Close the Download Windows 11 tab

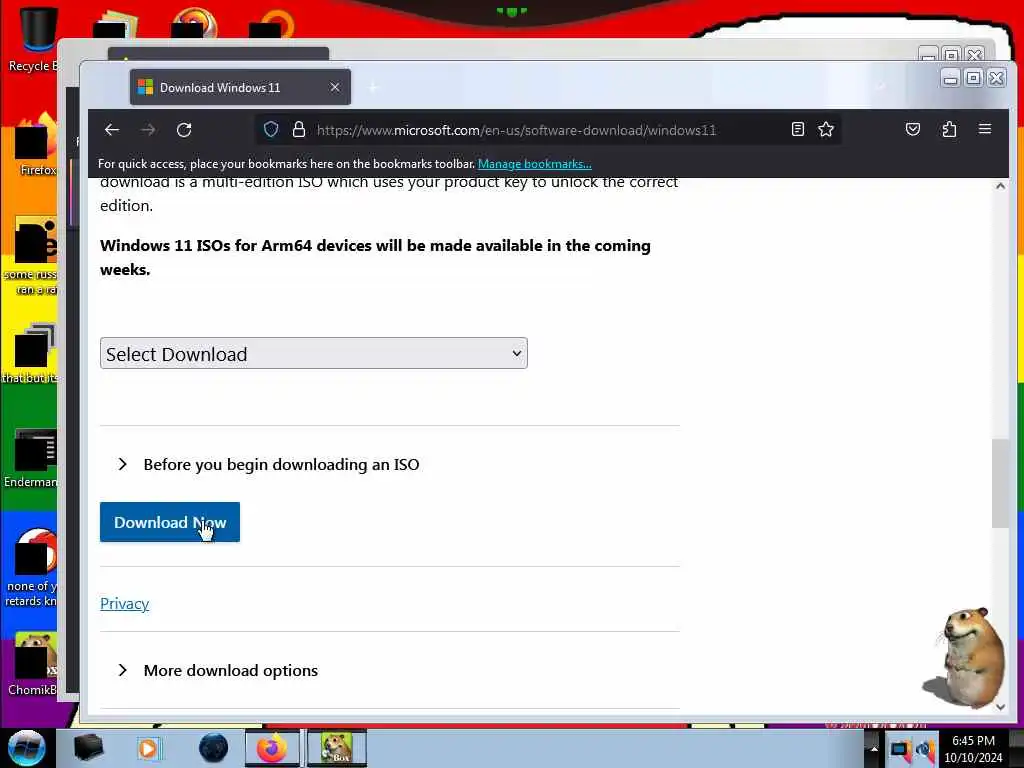(x=334, y=87)
